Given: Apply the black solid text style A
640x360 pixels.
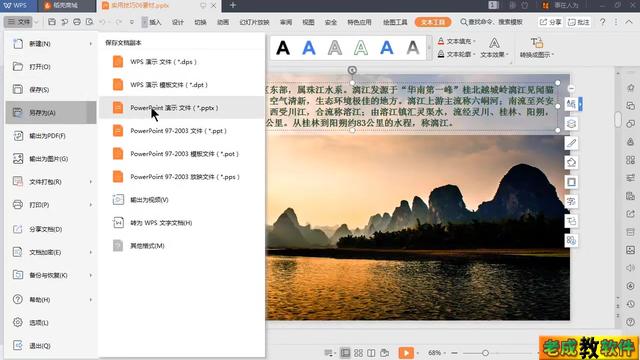Looking at the screenshot, I should [x=283, y=48].
